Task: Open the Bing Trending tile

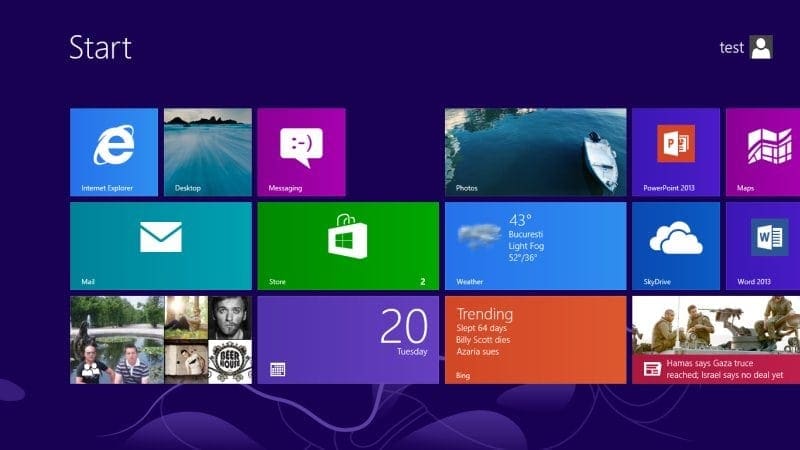Action: click(535, 339)
